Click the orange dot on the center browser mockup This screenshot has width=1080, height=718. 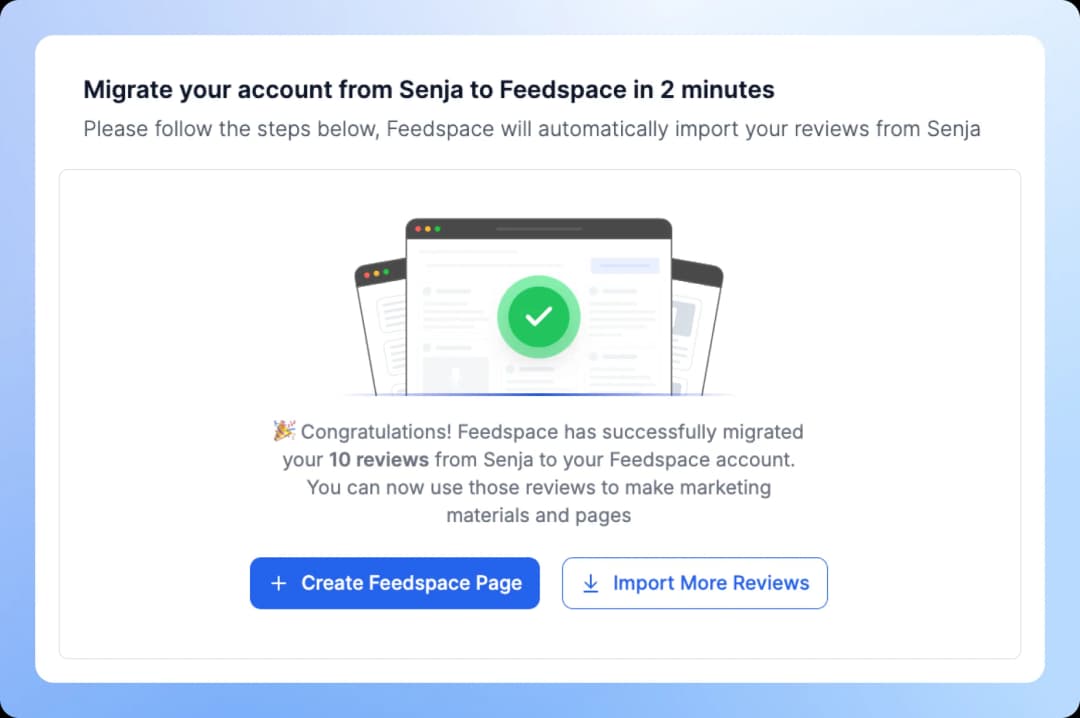[x=428, y=229]
